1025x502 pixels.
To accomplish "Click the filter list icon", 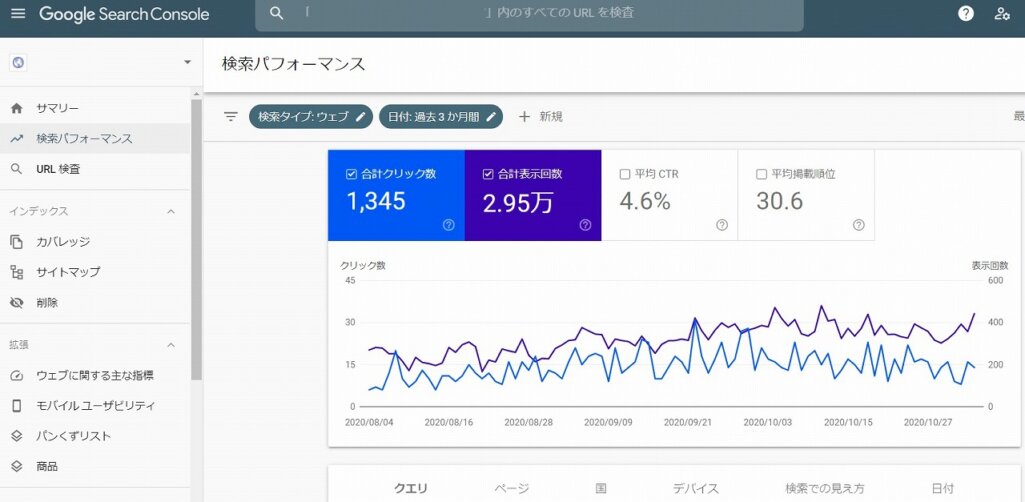I will 231,116.
